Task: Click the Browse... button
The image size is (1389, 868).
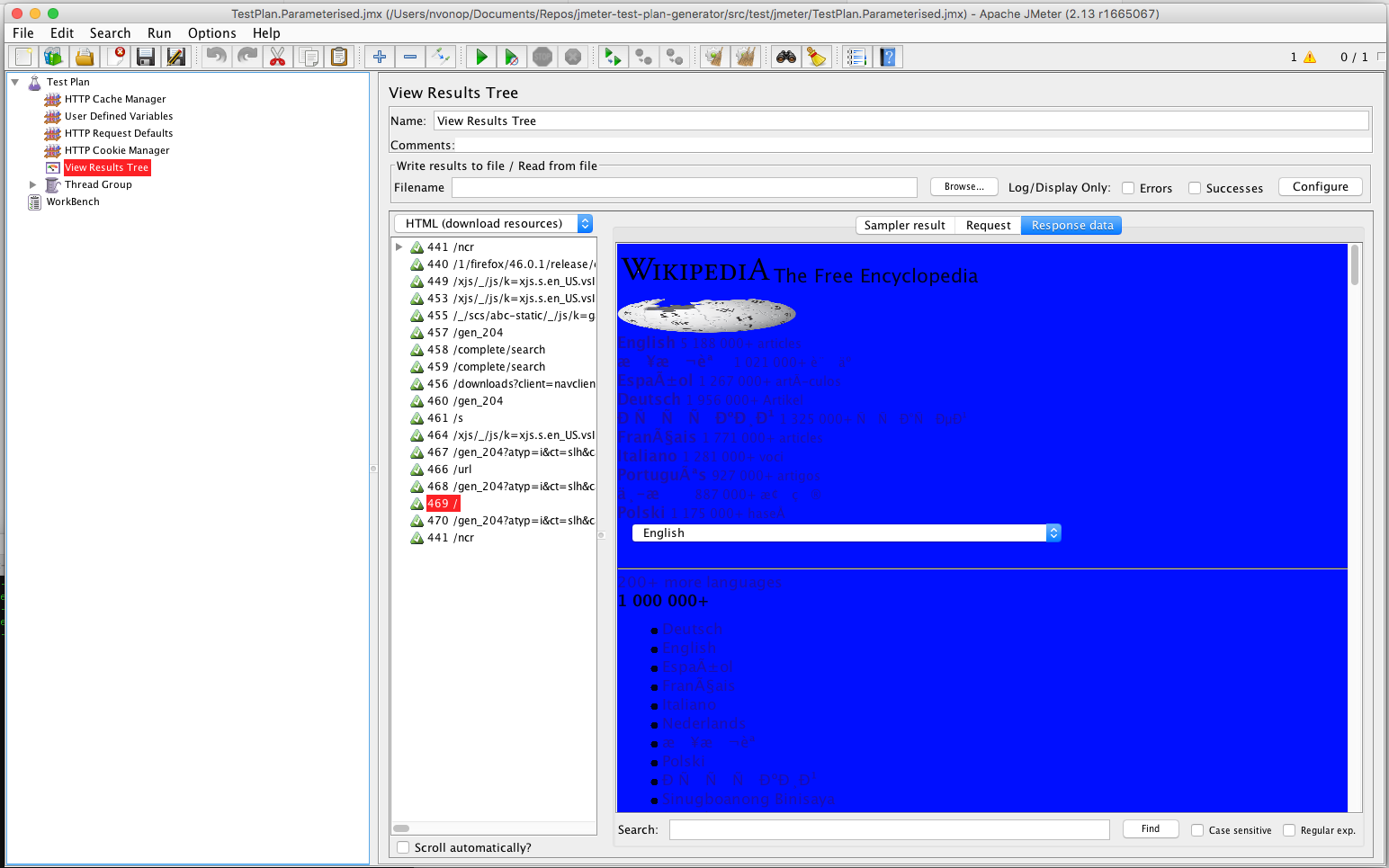Action: coord(964,187)
